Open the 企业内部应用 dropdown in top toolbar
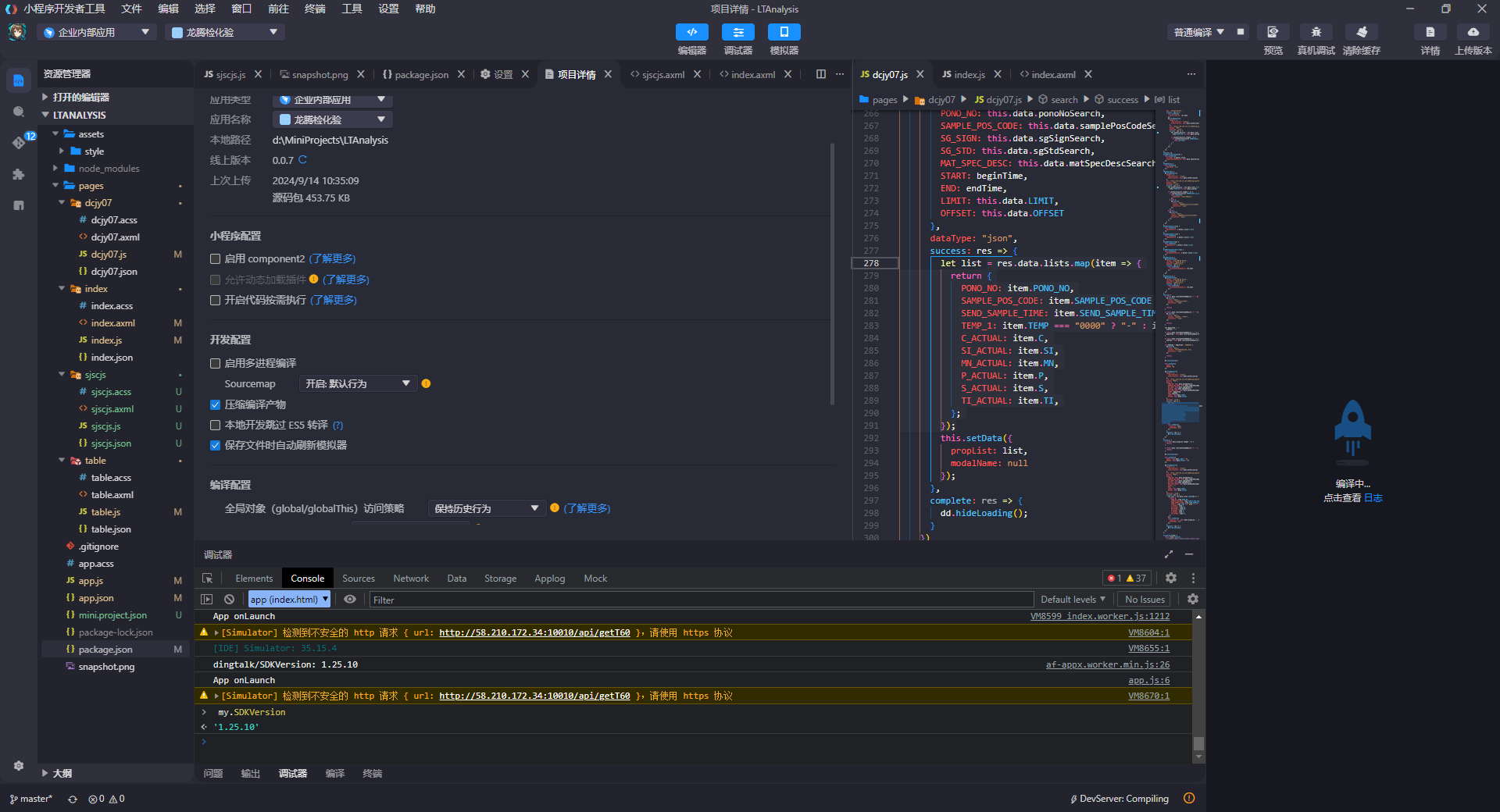Image resolution: width=1500 pixels, height=812 pixels. 96,32
